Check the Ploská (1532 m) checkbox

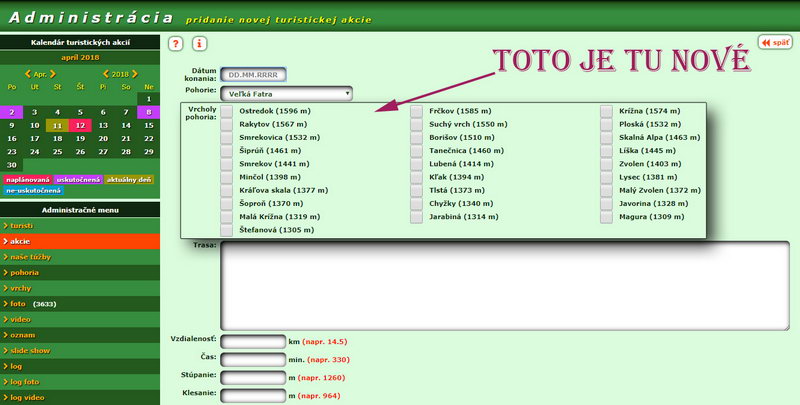606,124
